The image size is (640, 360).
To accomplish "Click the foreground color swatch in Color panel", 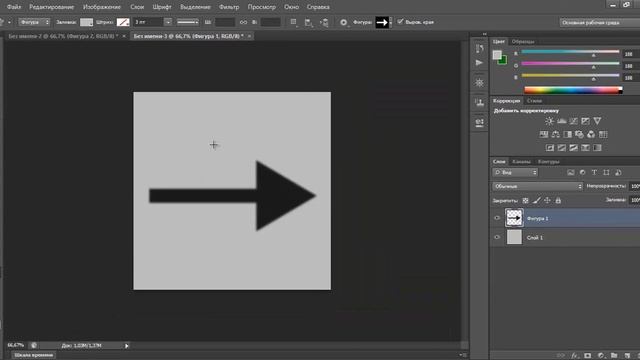I will tap(497, 55).
